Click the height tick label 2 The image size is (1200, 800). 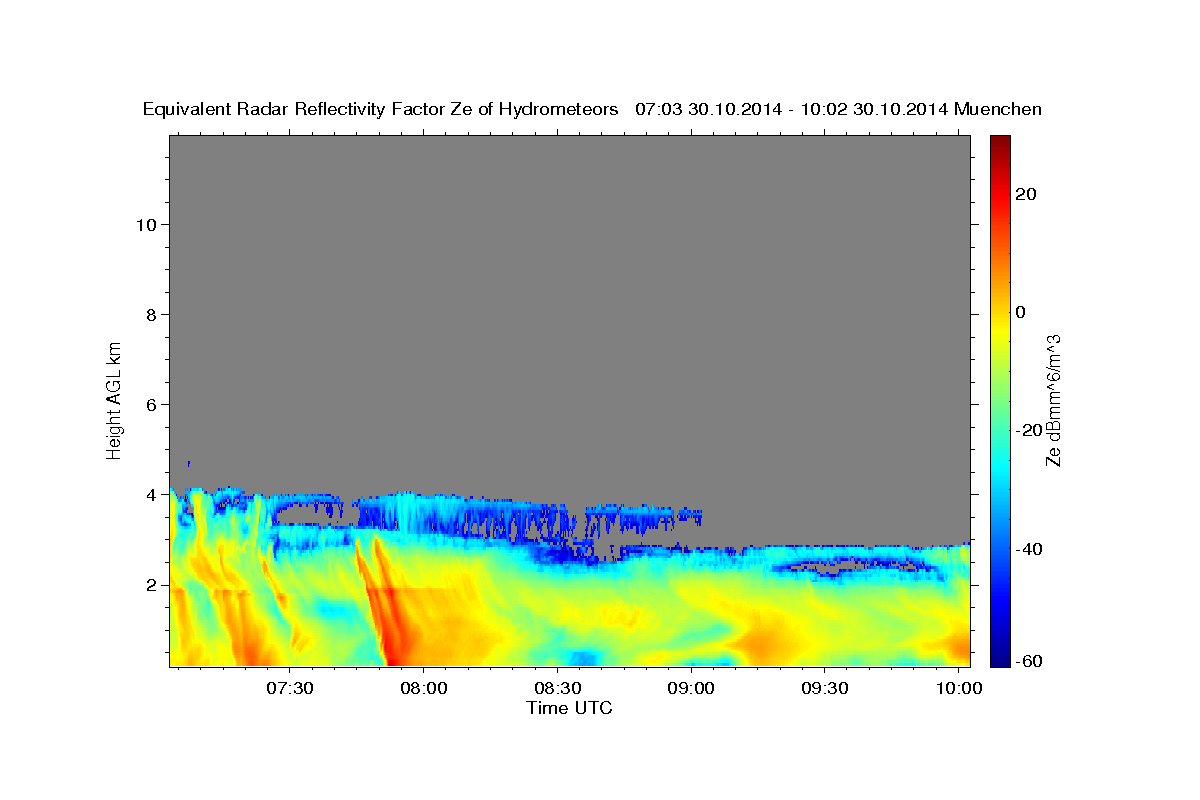click(151, 585)
